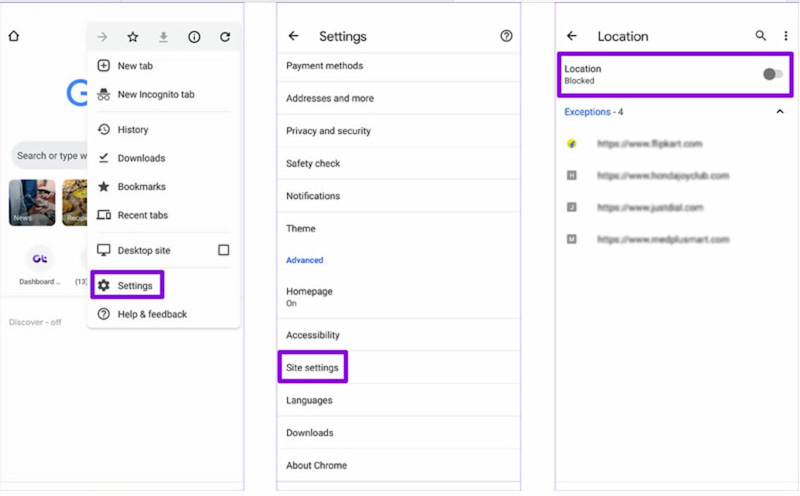Select New Incognito tab menu item
Image resolution: width=800 pixels, height=496 pixels.
click(155, 94)
